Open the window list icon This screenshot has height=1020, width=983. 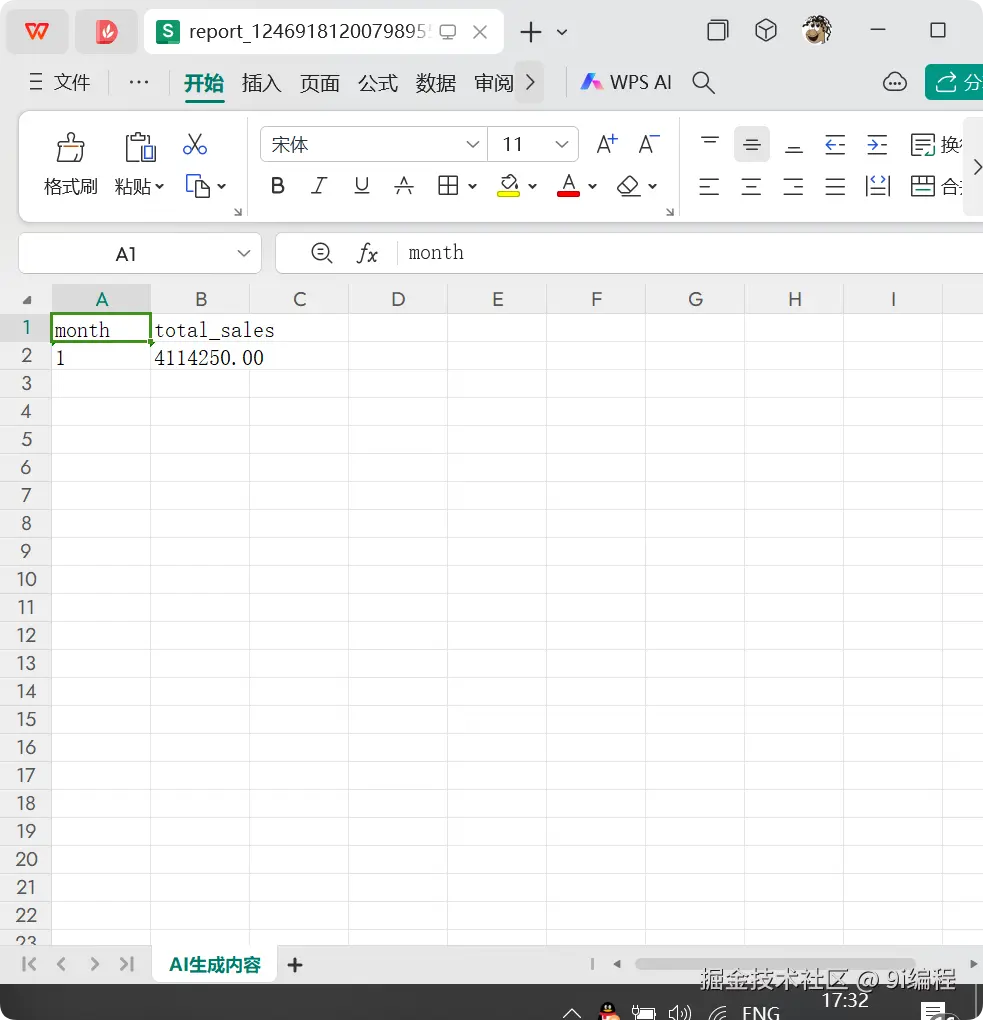718,31
